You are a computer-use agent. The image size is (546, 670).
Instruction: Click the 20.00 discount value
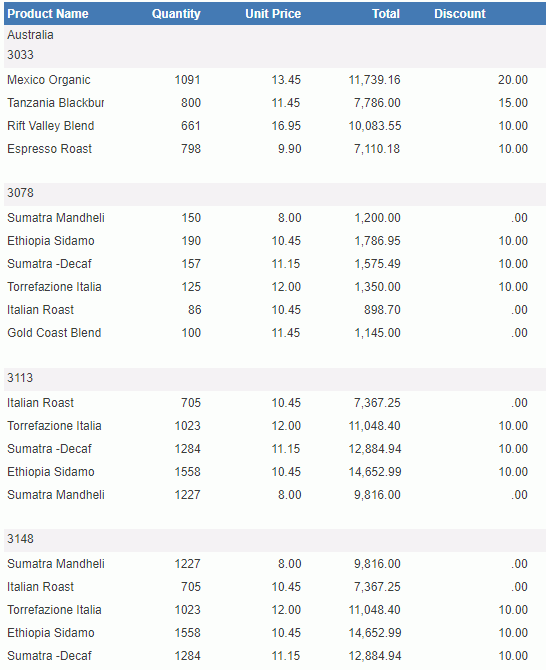513,80
